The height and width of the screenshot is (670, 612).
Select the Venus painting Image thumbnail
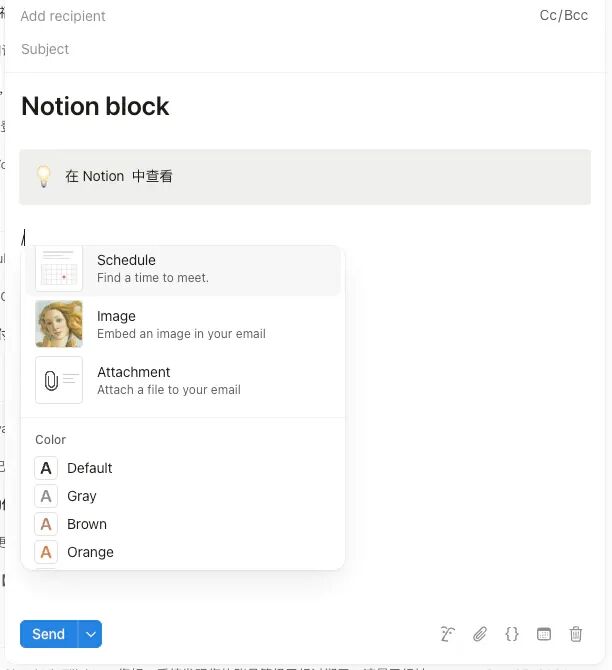pyautogui.click(x=59, y=324)
